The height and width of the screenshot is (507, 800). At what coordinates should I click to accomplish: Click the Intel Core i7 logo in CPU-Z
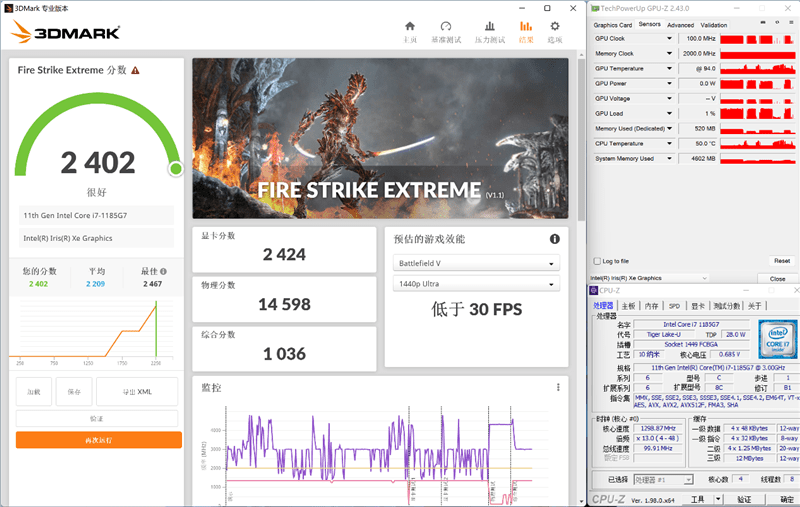pyautogui.click(x=777, y=339)
